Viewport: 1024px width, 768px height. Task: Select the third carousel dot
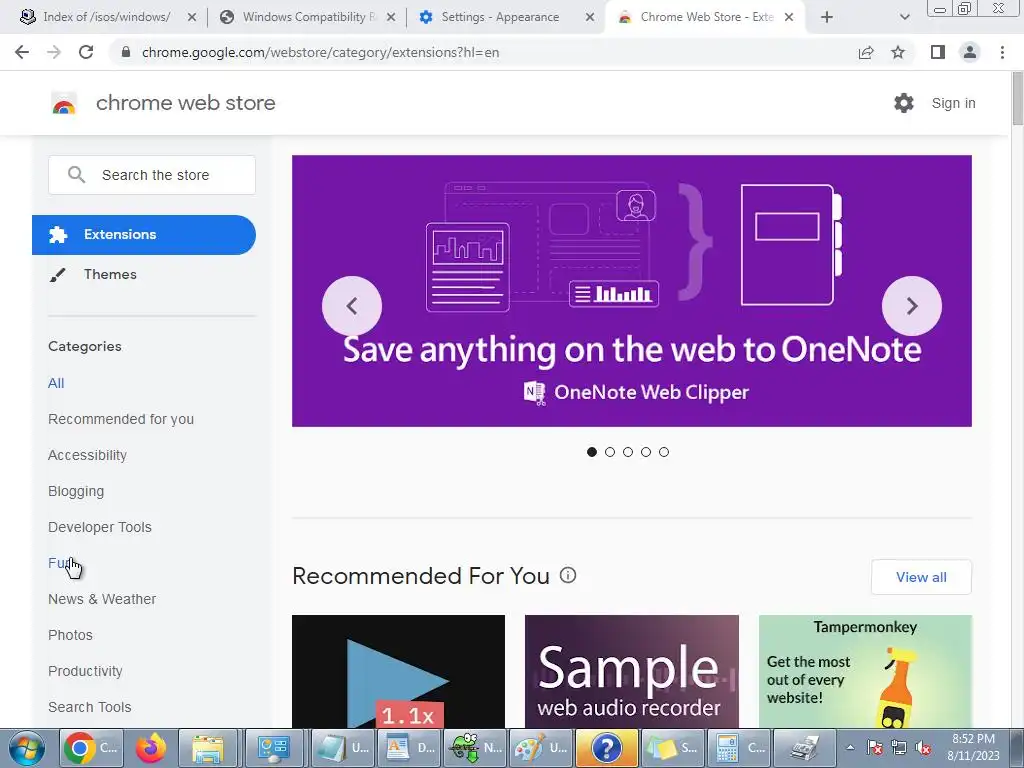pos(628,452)
